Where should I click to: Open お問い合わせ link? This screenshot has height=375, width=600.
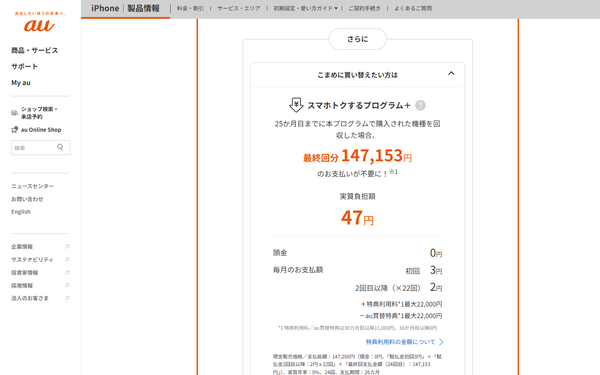27,199
